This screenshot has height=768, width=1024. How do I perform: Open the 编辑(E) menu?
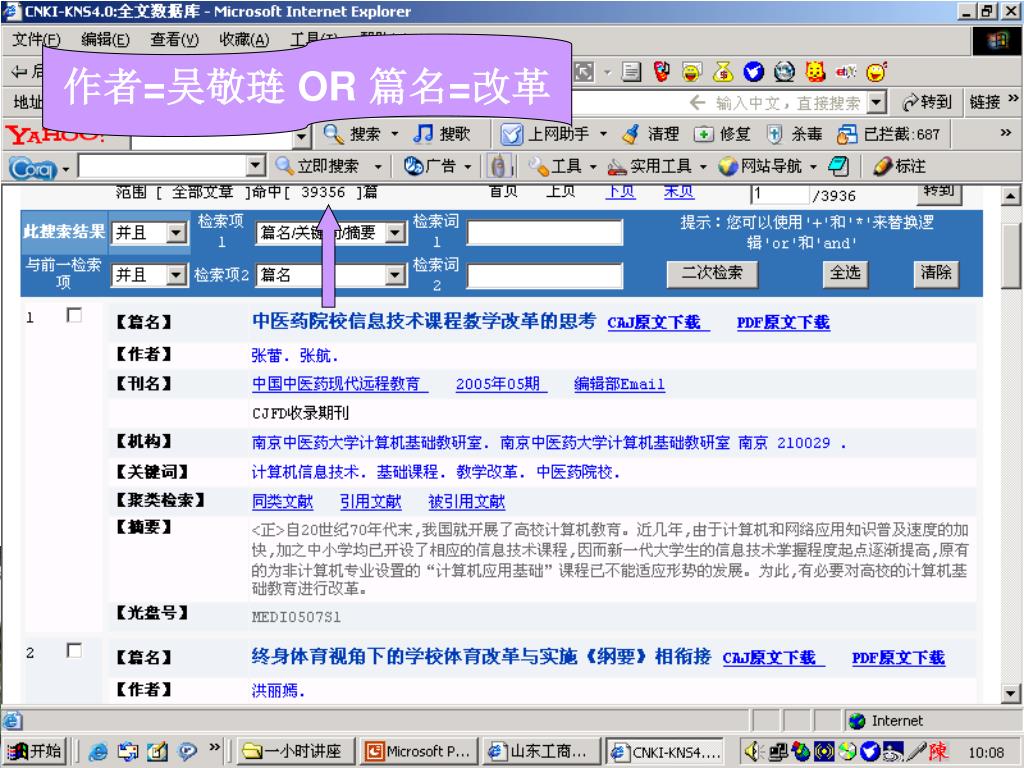coord(105,40)
